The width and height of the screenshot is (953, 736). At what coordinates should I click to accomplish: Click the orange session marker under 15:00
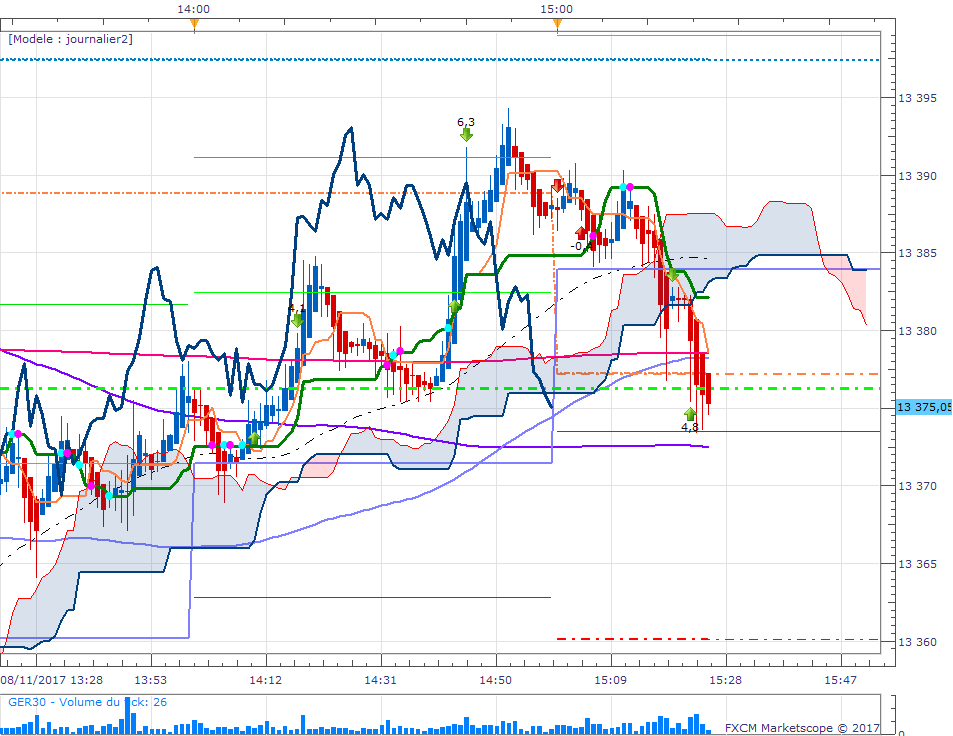point(557,24)
